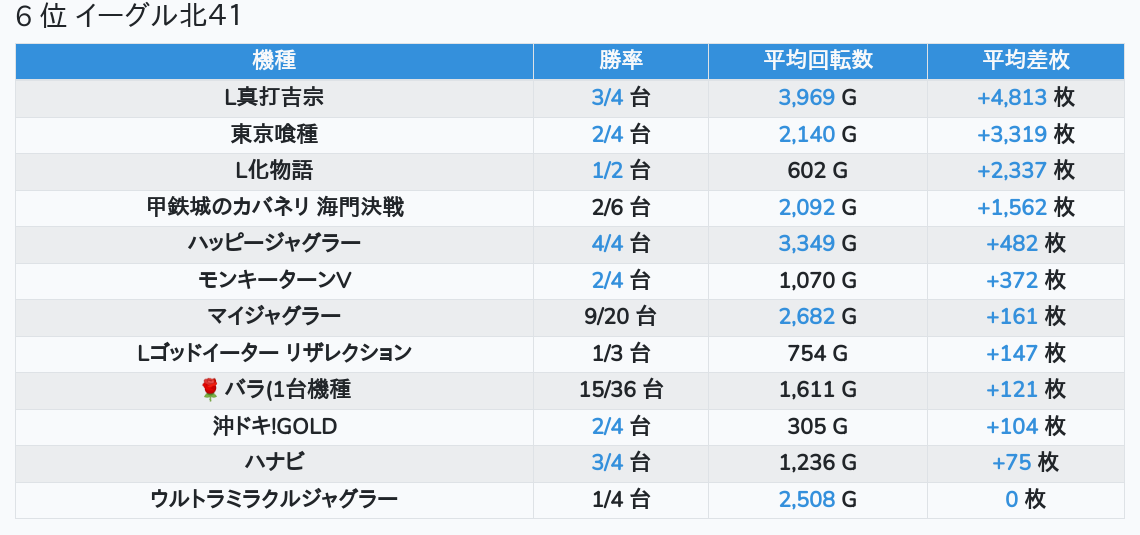1140x535 pixels.
Task: Click the ハッピージャグラー machine name
Action: (274, 243)
